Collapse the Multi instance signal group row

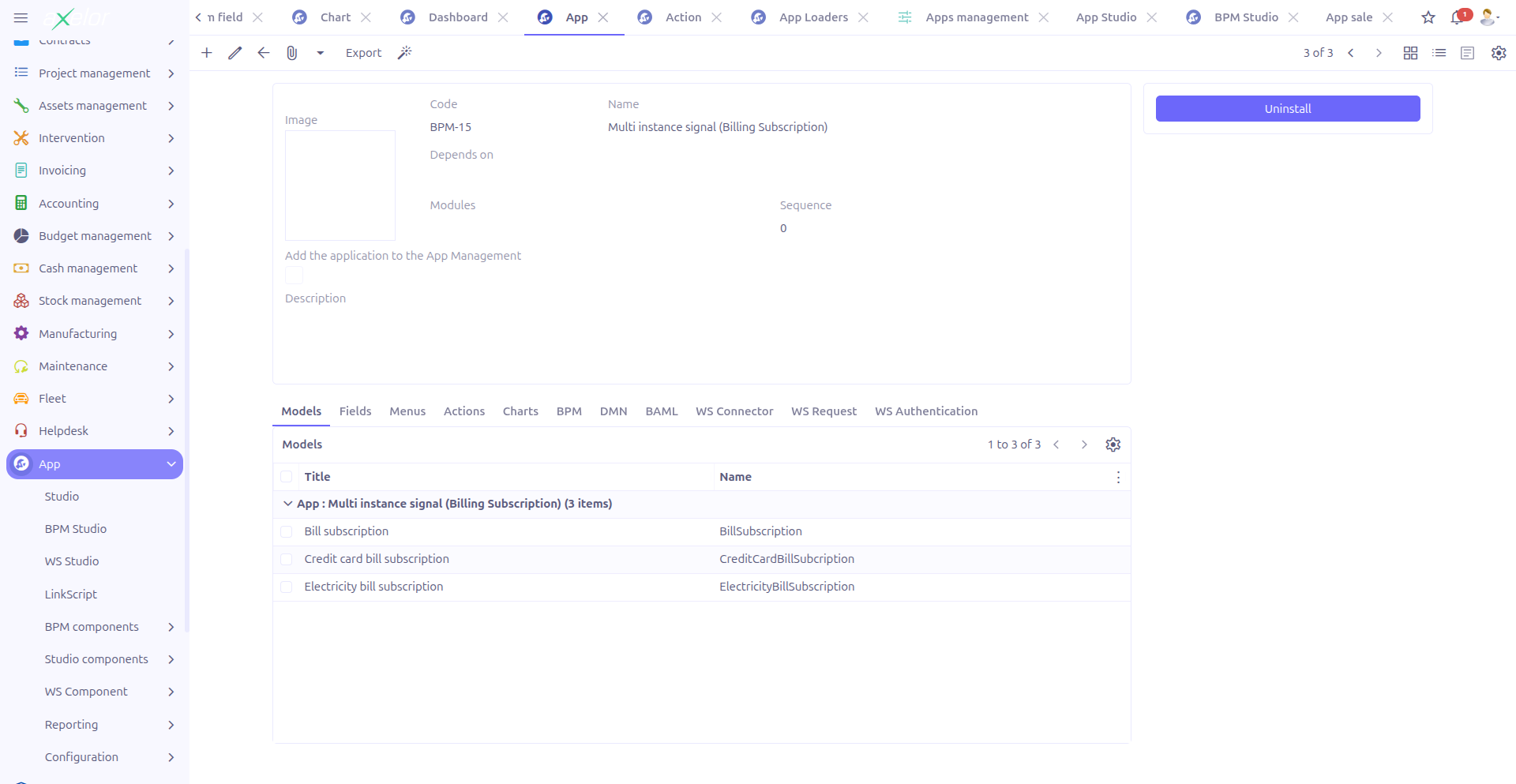coord(288,504)
